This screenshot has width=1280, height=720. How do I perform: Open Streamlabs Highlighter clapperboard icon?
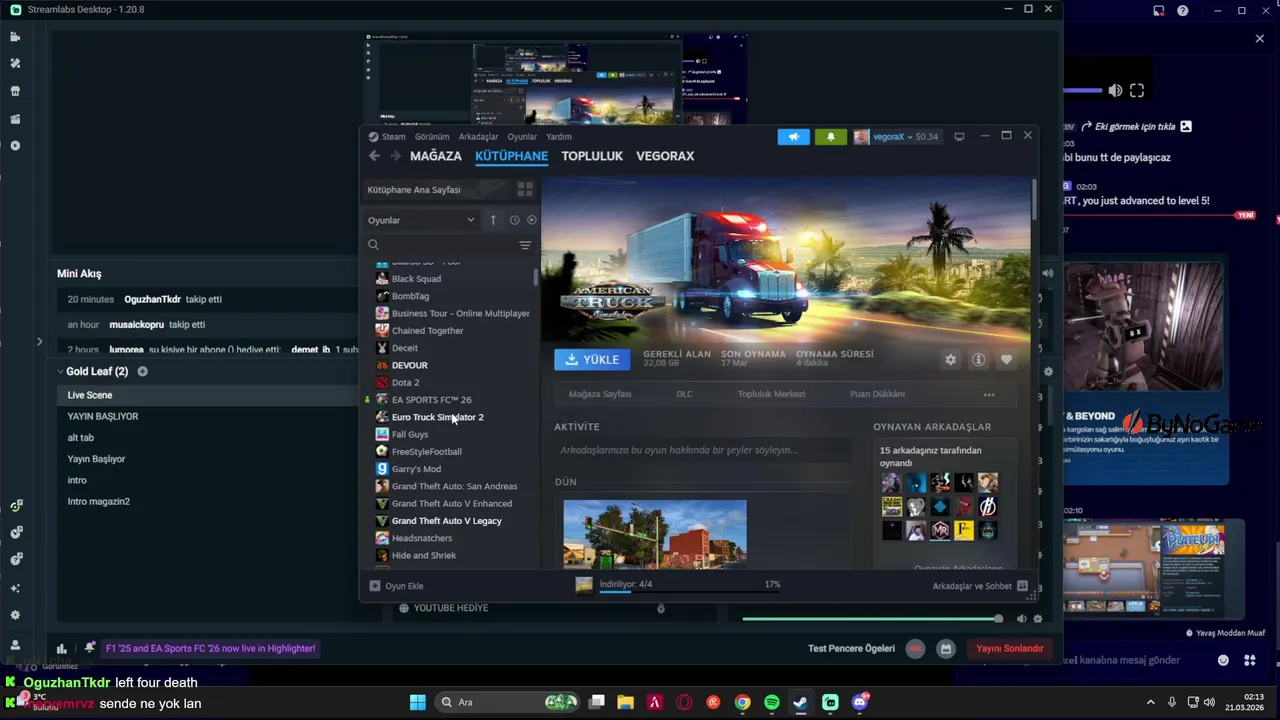point(15,119)
